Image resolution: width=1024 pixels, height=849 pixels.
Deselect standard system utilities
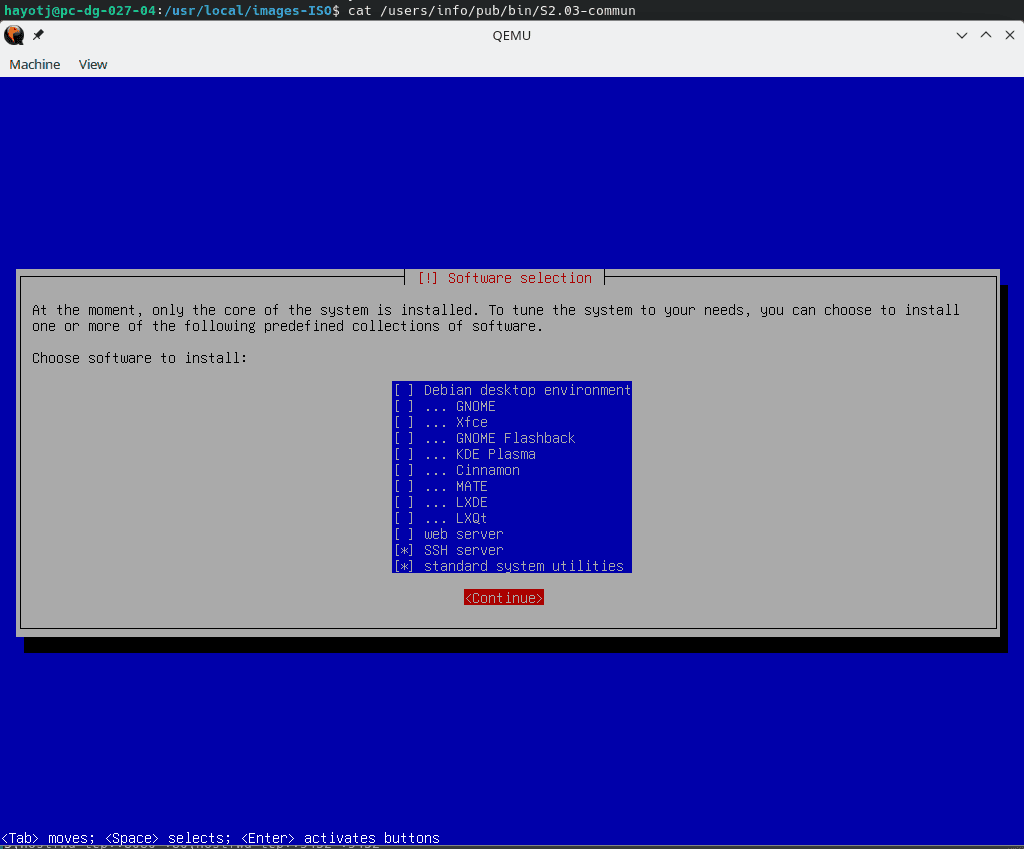pyautogui.click(x=404, y=566)
